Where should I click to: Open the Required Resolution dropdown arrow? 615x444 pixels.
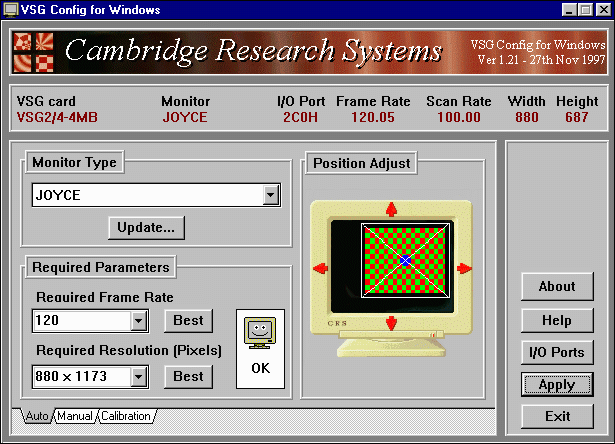[x=140, y=377]
